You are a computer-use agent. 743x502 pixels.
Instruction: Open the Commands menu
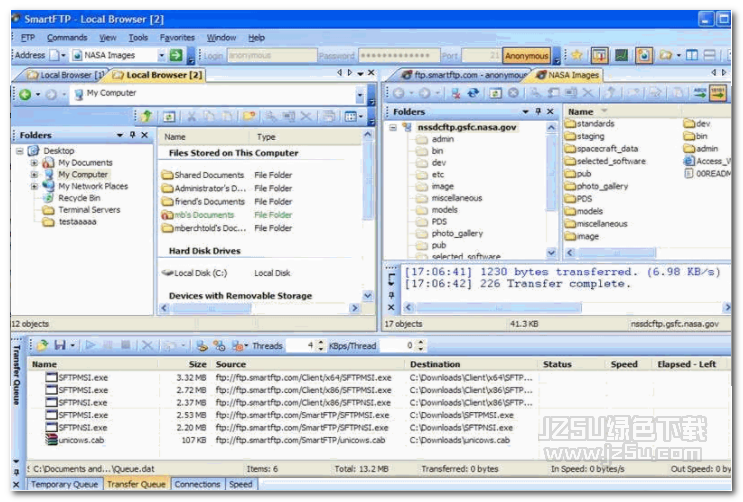pyautogui.click(x=67, y=37)
